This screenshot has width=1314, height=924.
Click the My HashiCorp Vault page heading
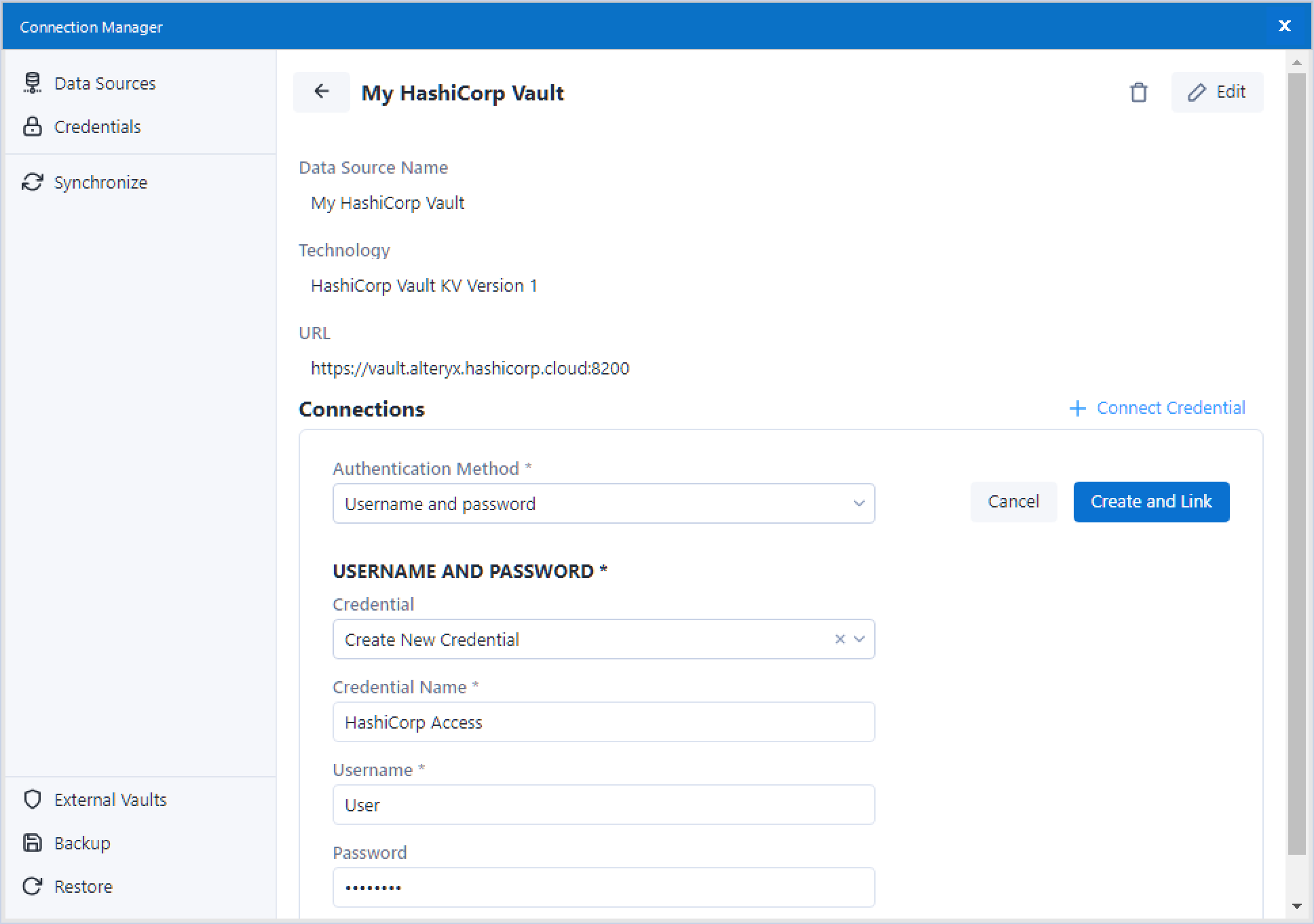[x=462, y=93]
